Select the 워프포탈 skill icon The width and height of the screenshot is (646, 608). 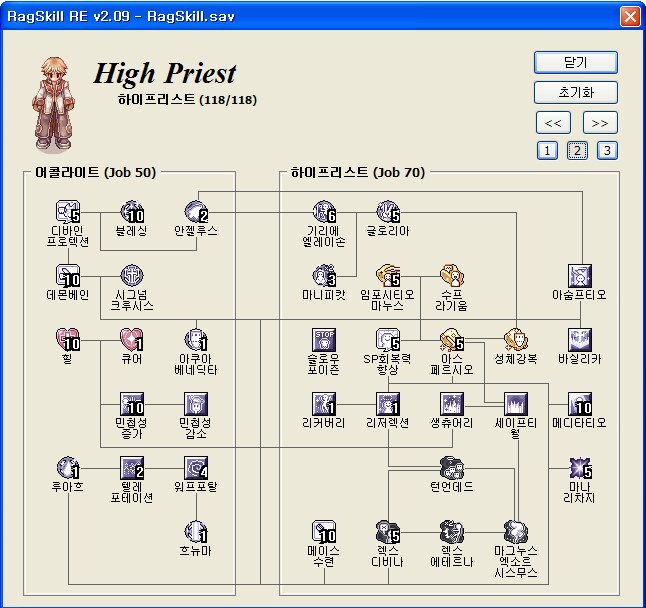point(195,468)
